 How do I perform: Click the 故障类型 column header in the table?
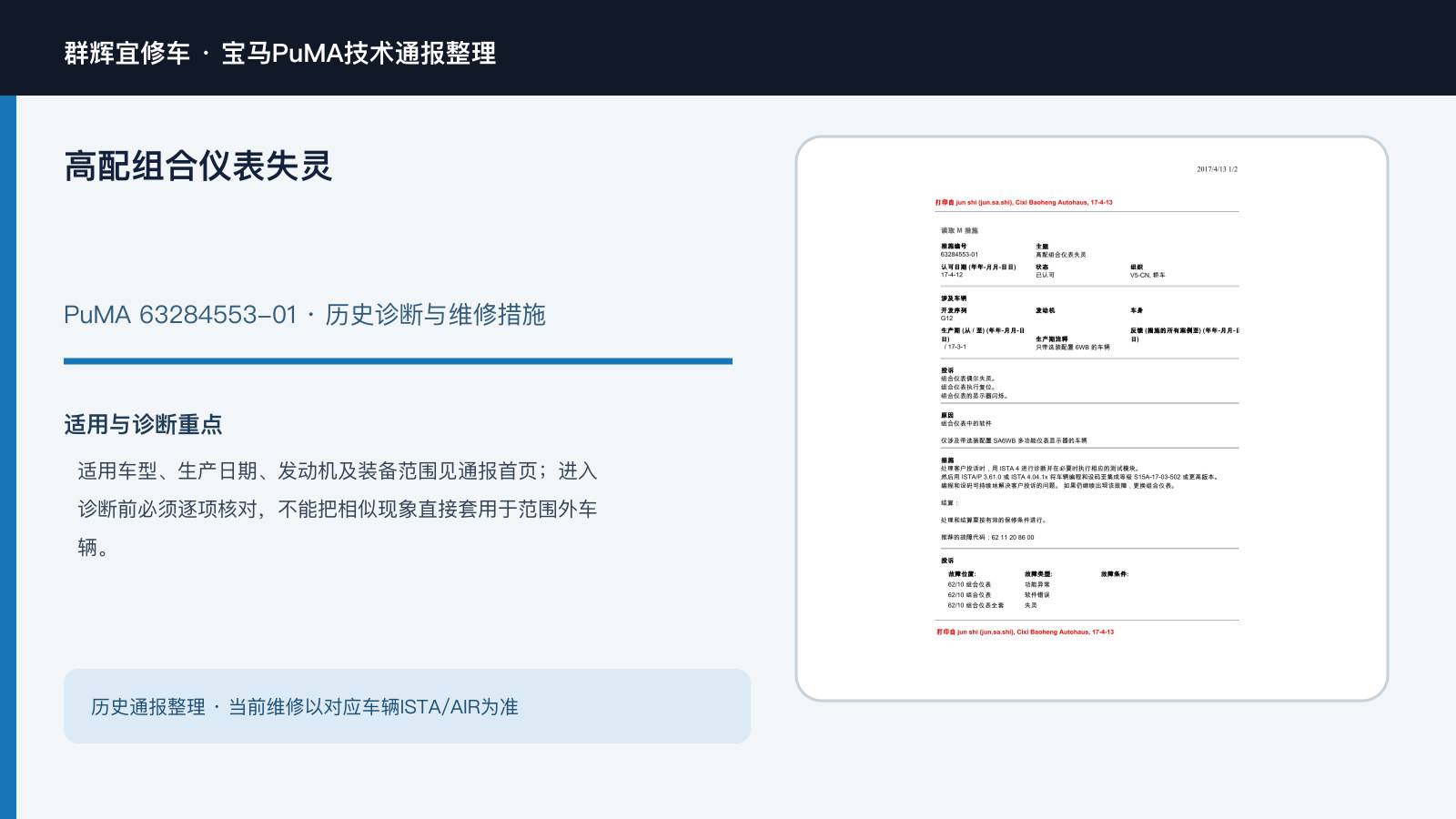tap(1038, 574)
